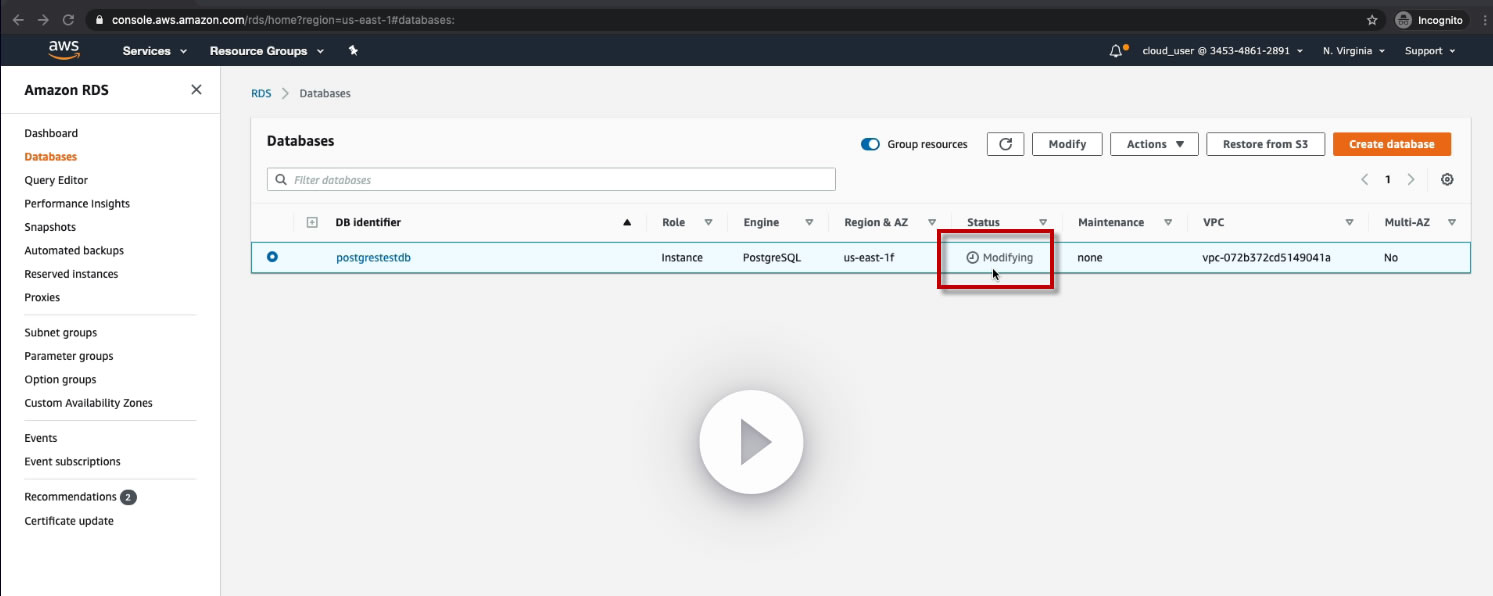Open Recommendations in the sidebar
The height and width of the screenshot is (596, 1493).
click(71, 497)
